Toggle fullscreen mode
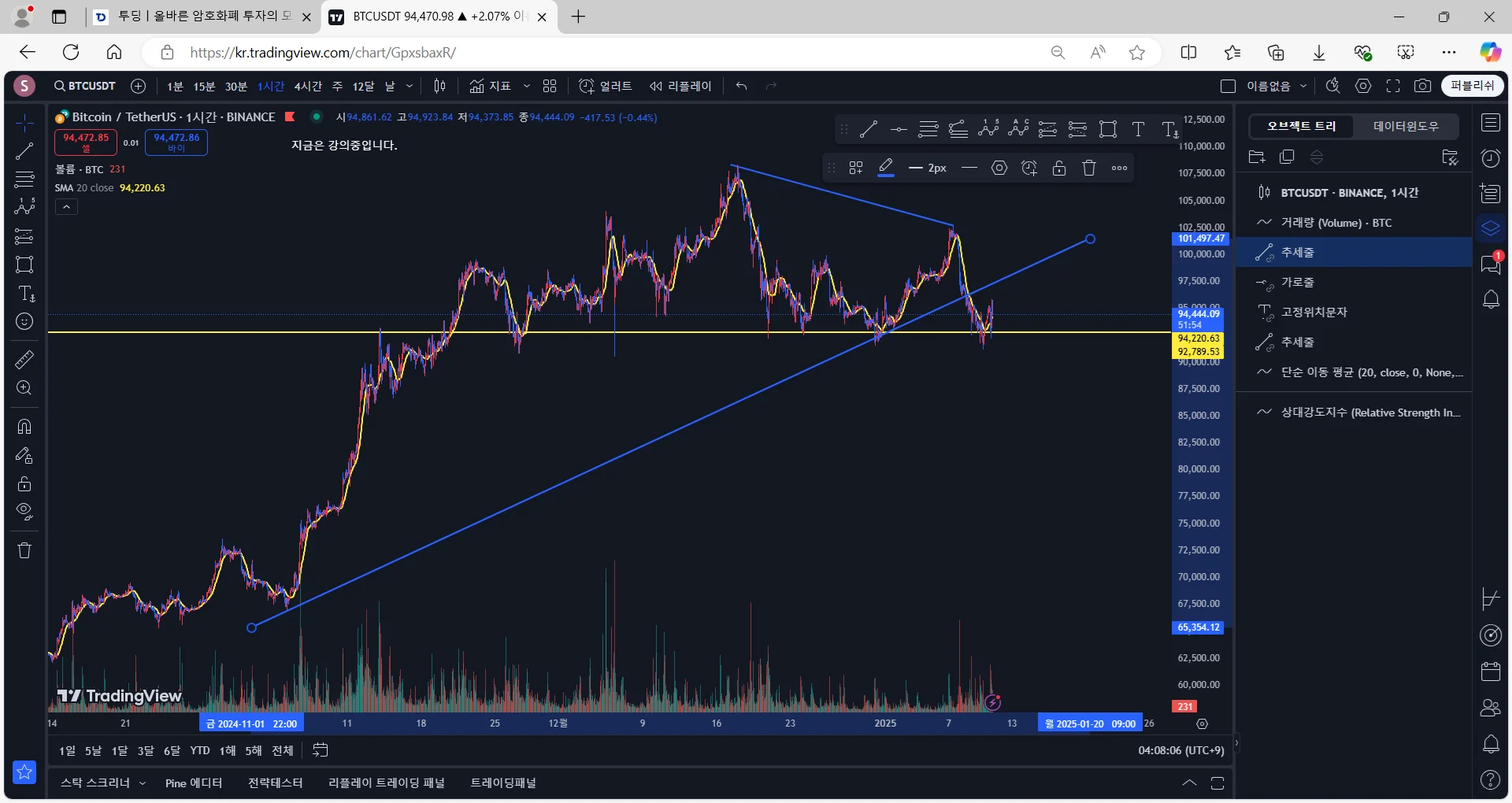This screenshot has height=803, width=1512. pos(1393,86)
